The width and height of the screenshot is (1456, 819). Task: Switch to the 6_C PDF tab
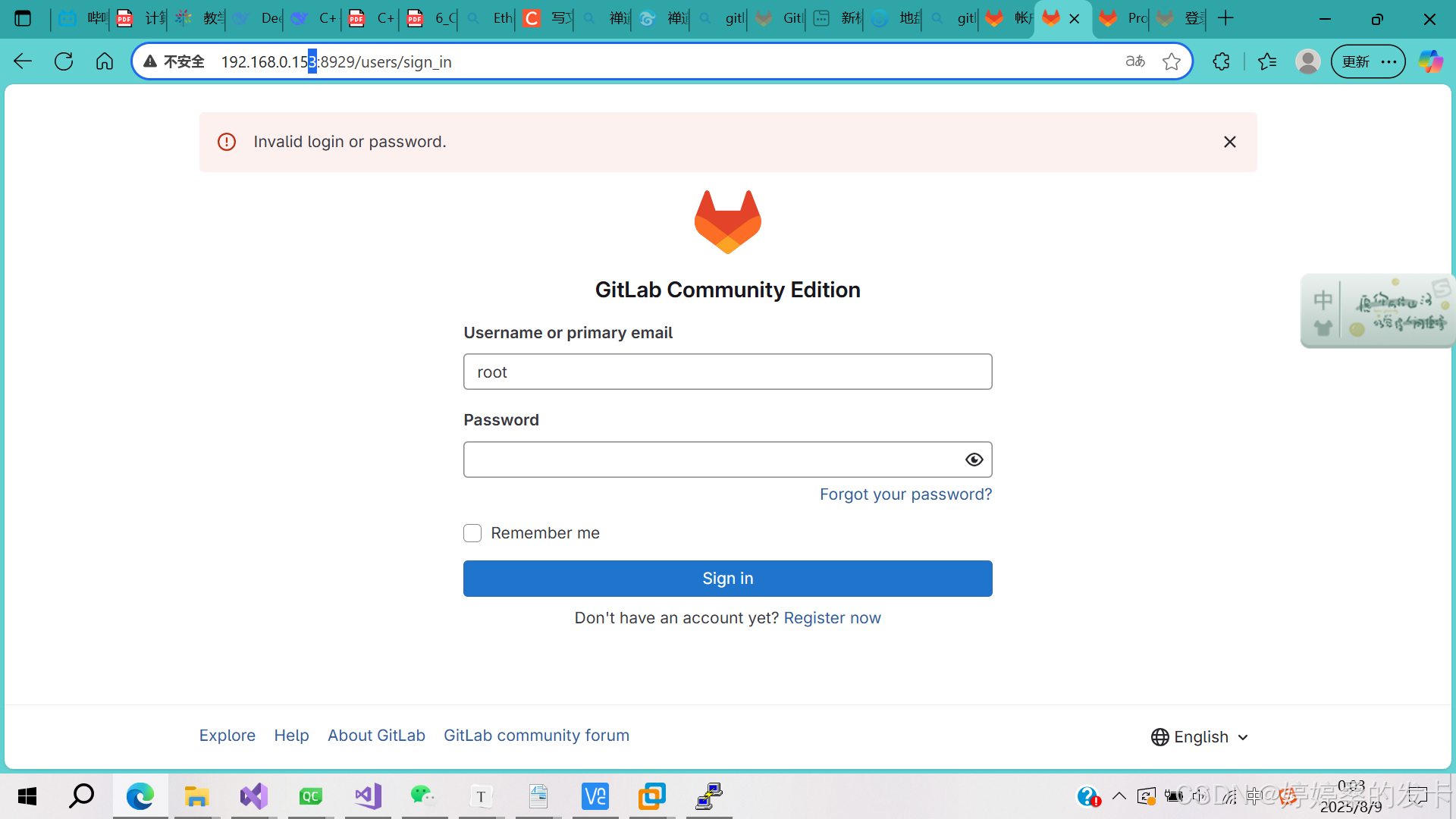point(430,18)
